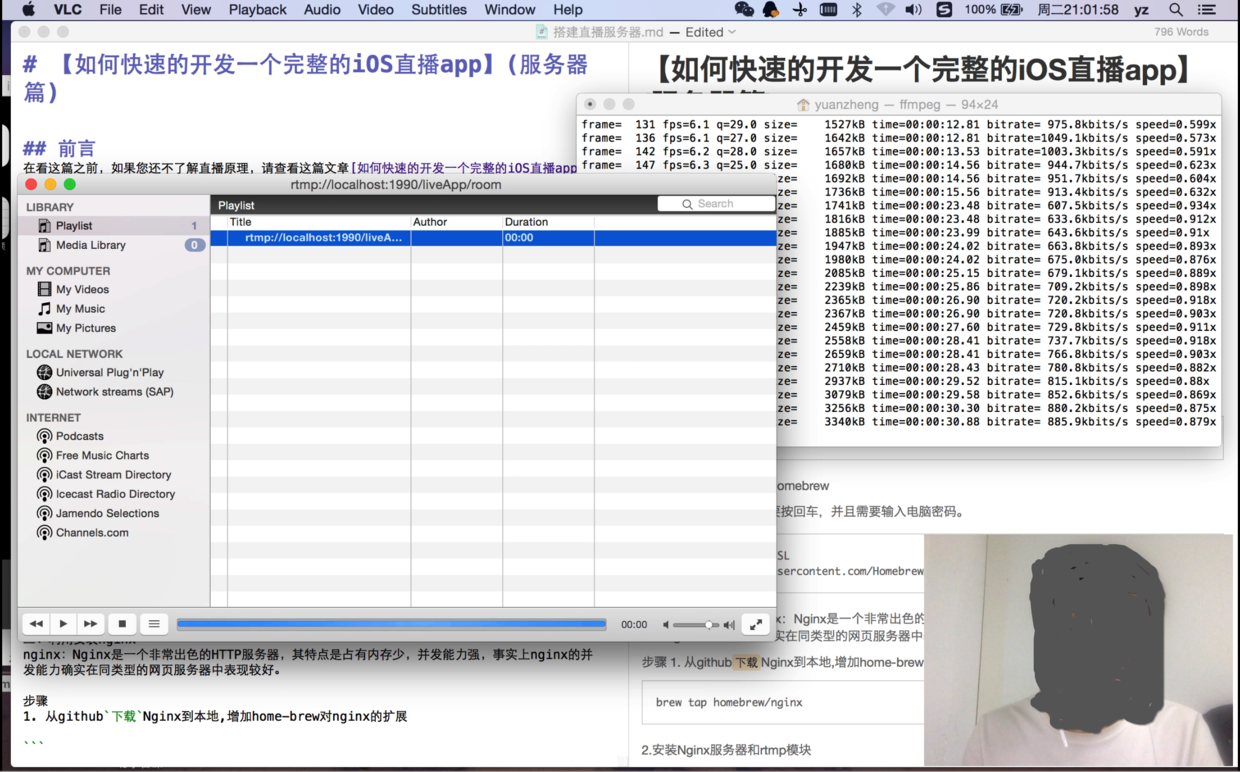The image size is (1240, 772).
Task: Click the fast-forward next button
Action: point(90,624)
